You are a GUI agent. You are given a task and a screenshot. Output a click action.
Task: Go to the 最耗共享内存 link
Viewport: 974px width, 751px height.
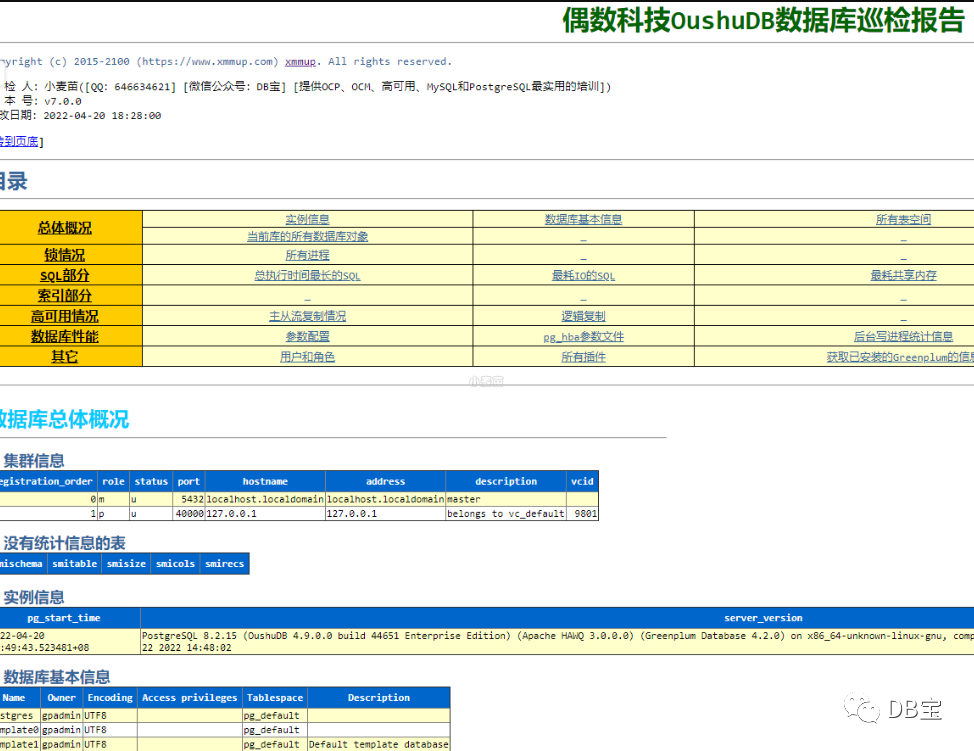pyautogui.click(x=903, y=276)
